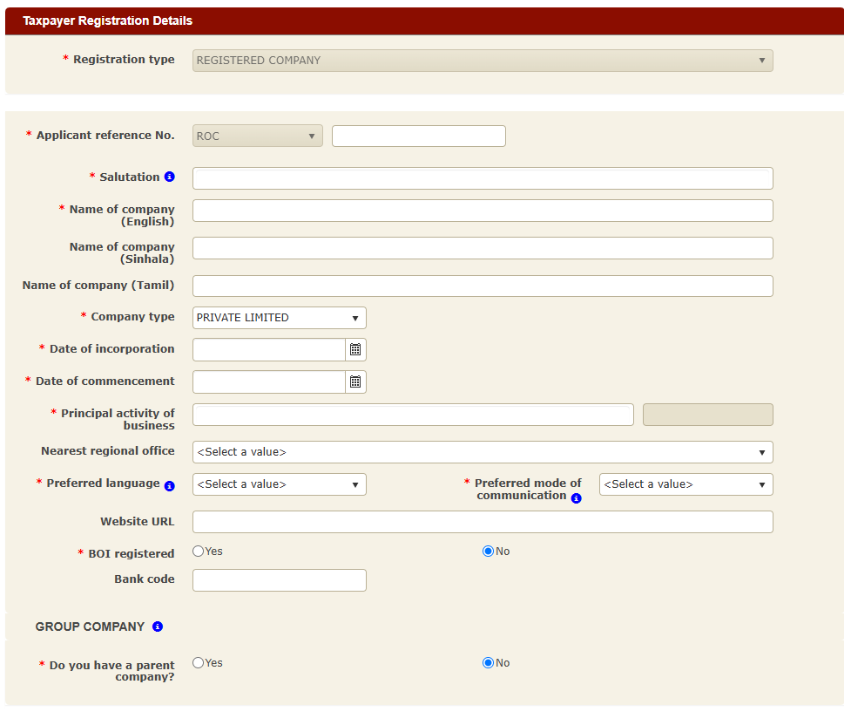
Task: Click the Bank code input field
Action: 279,580
